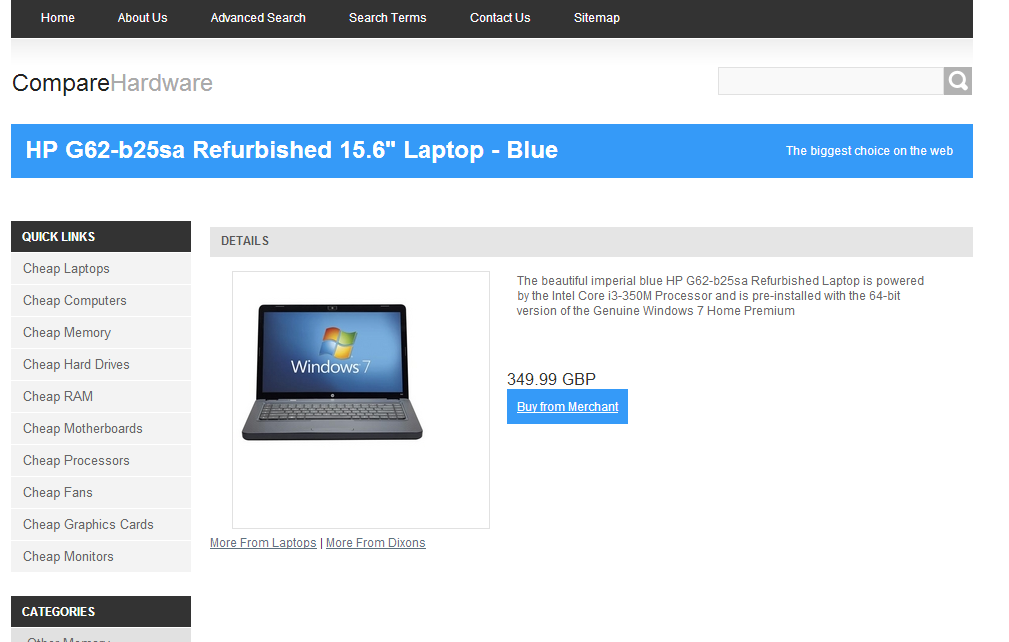This screenshot has height=642, width=1009.
Task: Open Advanced Search in navigation bar
Action: pos(258,18)
